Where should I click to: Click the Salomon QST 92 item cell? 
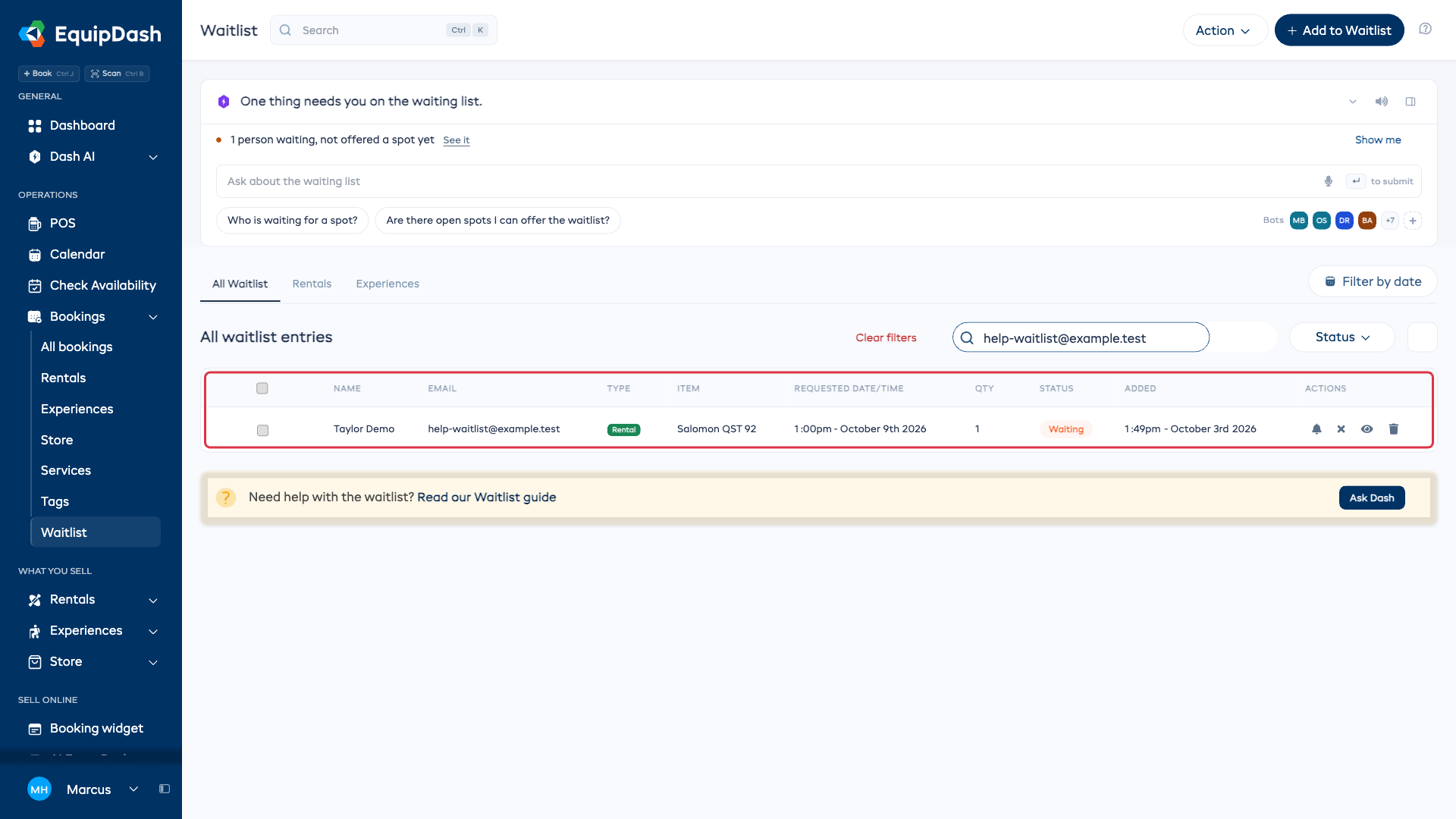717,429
